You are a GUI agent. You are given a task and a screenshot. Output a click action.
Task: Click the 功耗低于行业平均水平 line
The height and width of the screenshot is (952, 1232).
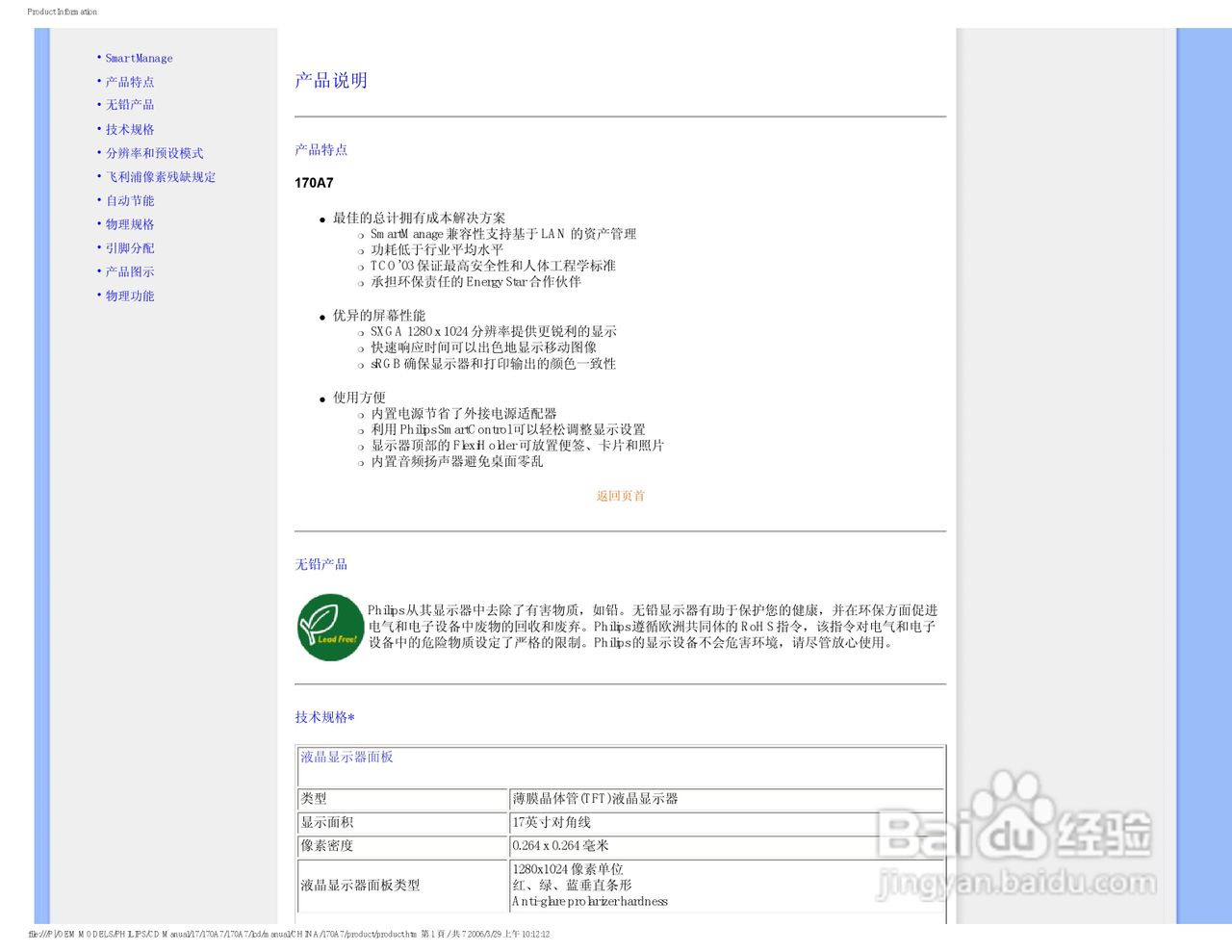(437, 249)
